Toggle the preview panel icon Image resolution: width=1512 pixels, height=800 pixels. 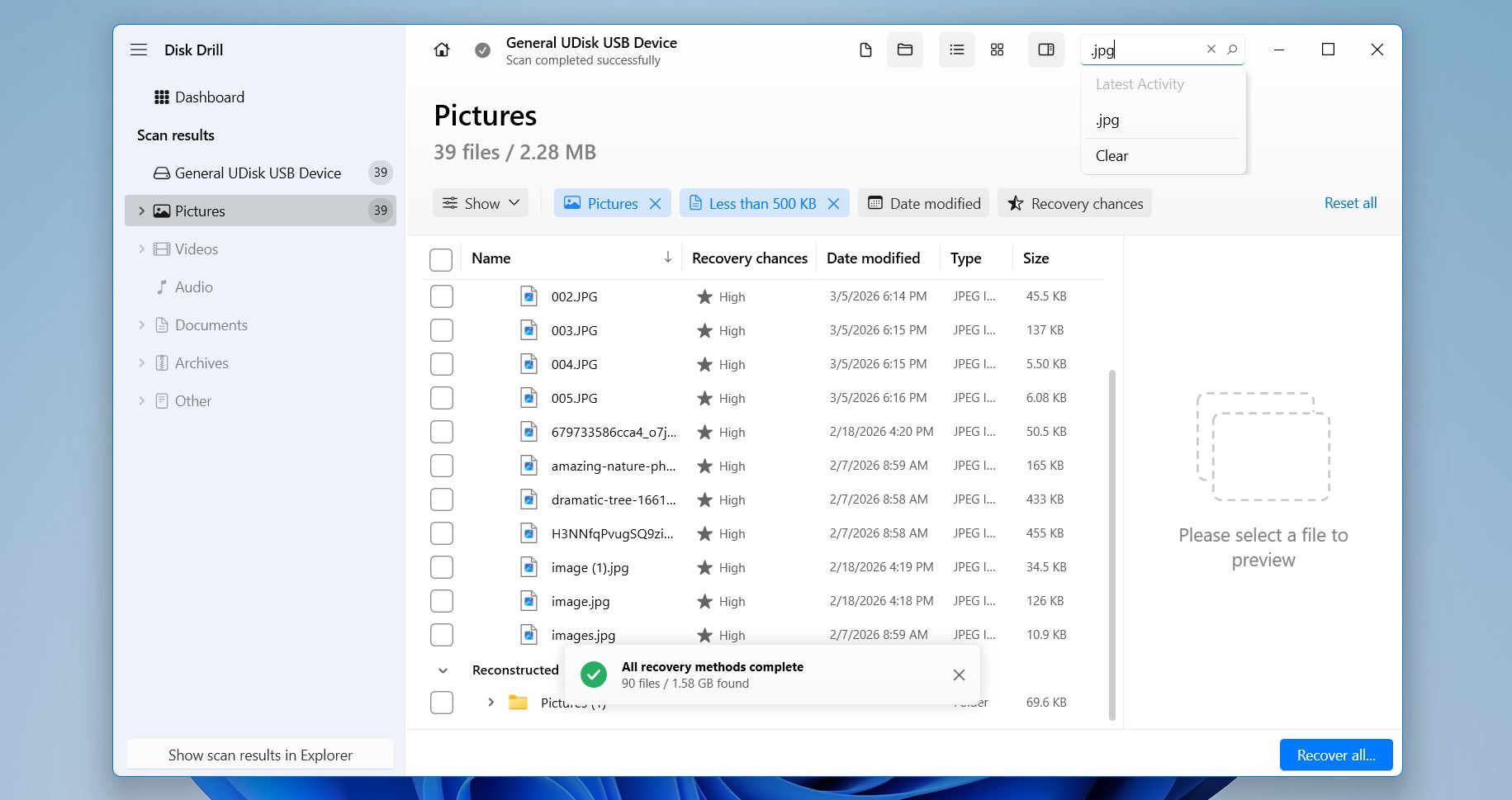coord(1045,50)
